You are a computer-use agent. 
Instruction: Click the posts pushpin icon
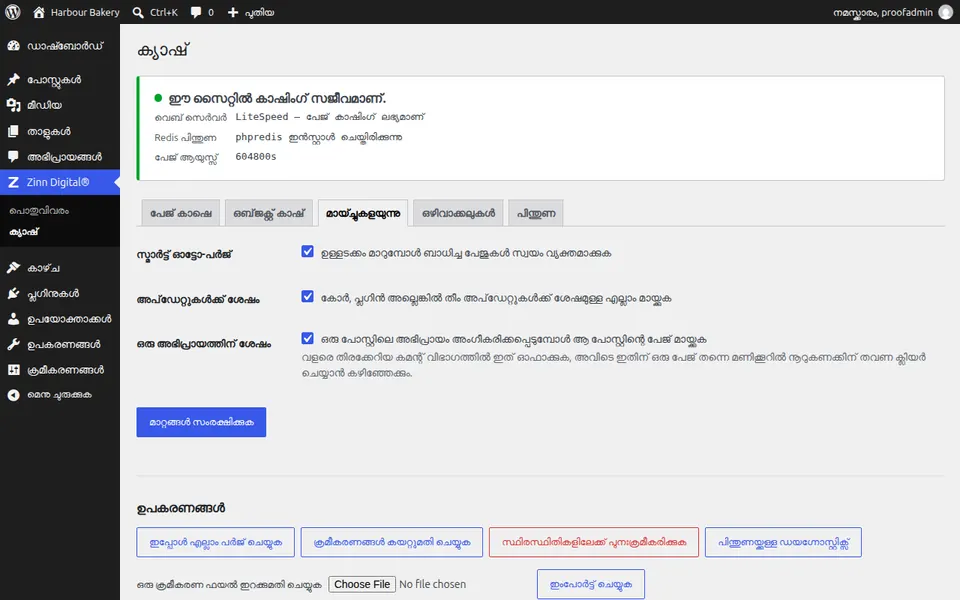(13, 80)
